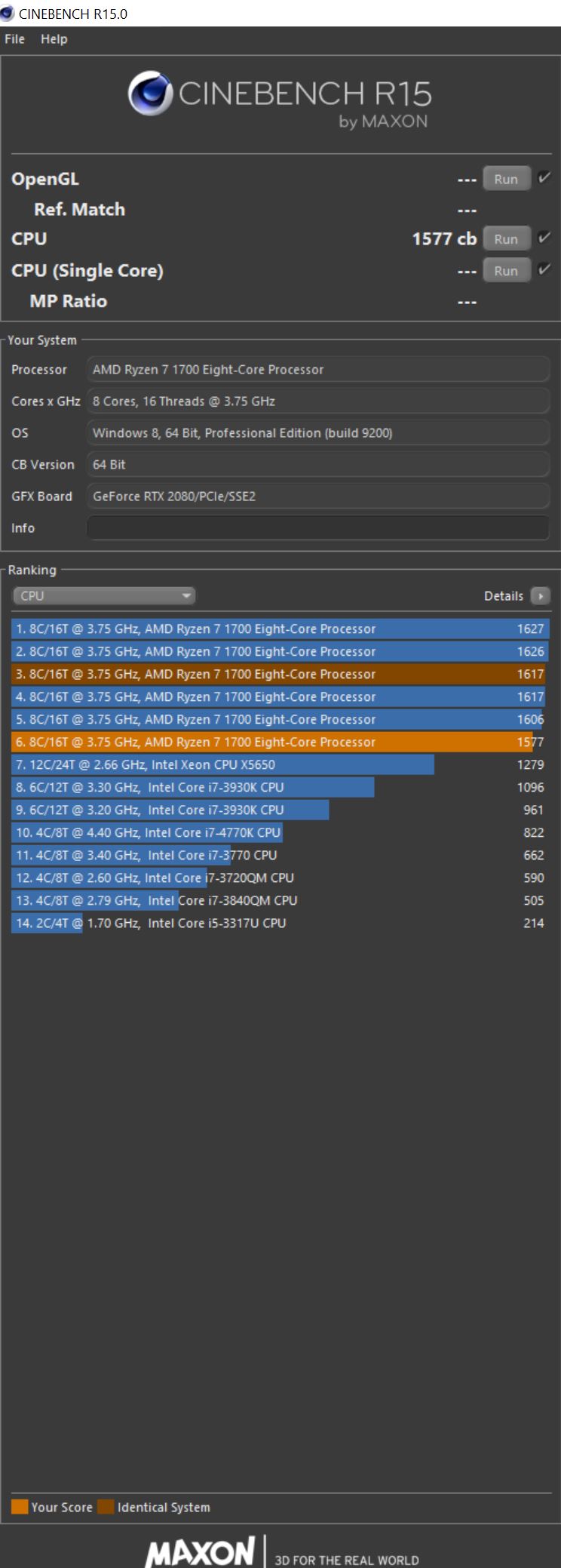Run the OpenGL benchmark
The width and height of the screenshot is (561, 1568).
click(506, 179)
